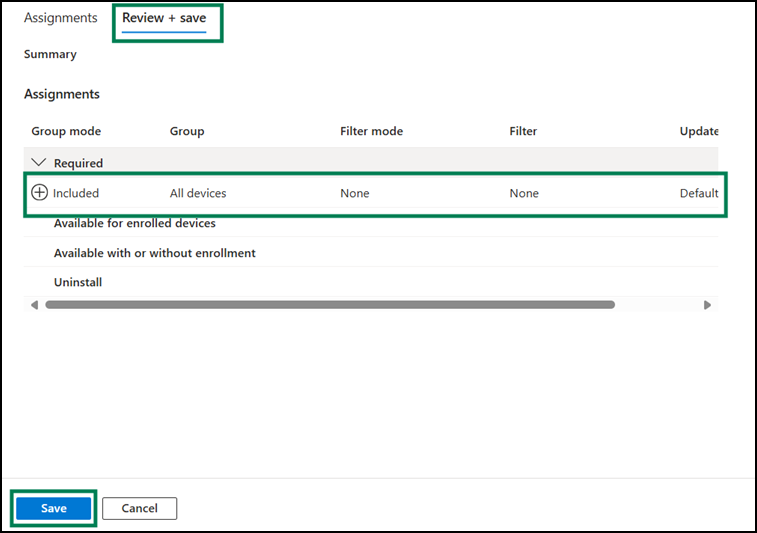The width and height of the screenshot is (757, 533).
Task: Expand the Included row plus icon
Action: tap(40, 193)
